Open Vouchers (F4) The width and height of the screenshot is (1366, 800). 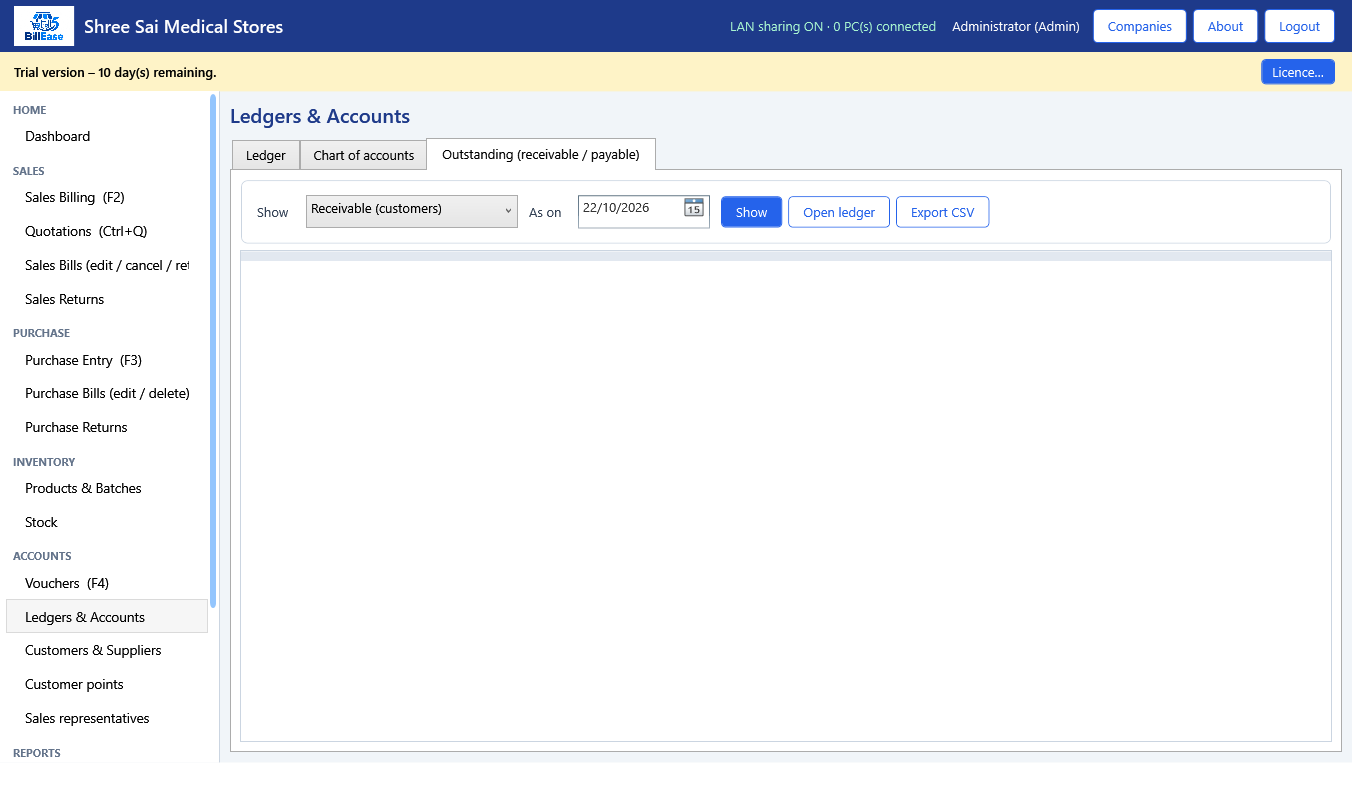[x=107, y=583]
